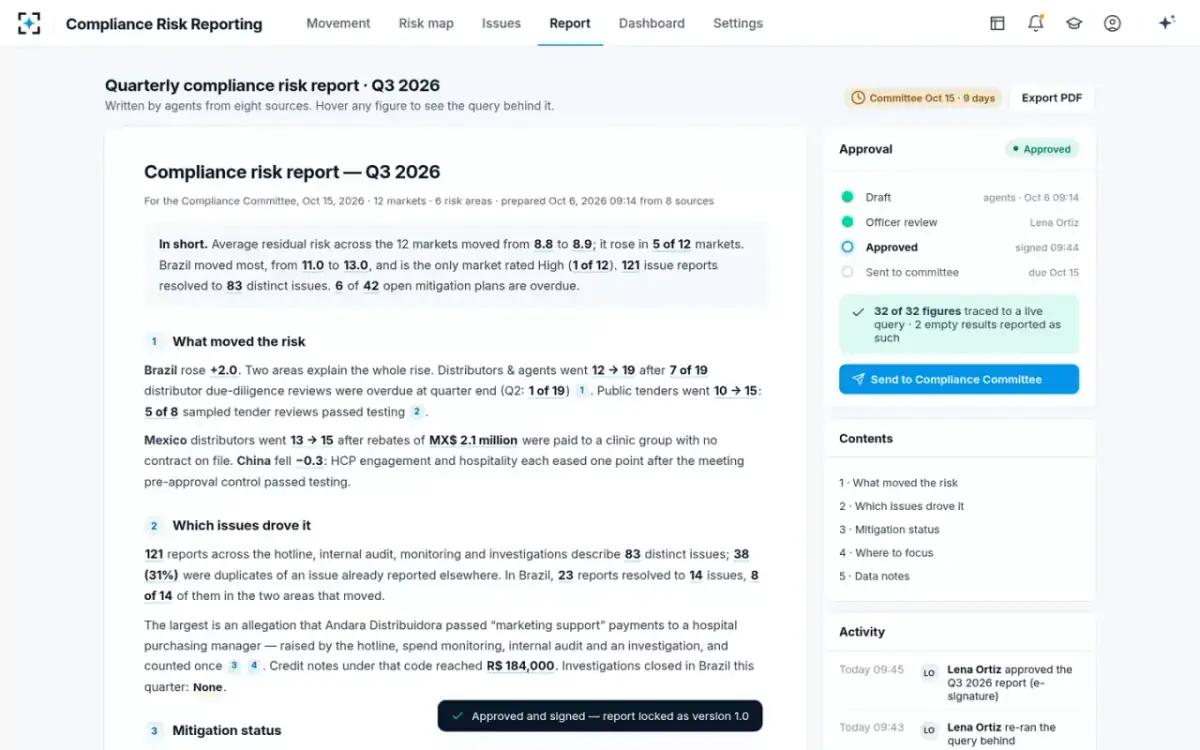The image size is (1200, 750).
Task: Click the 'MX$ 2.1 million' figure
Action: pyautogui.click(x=473, y=440)
